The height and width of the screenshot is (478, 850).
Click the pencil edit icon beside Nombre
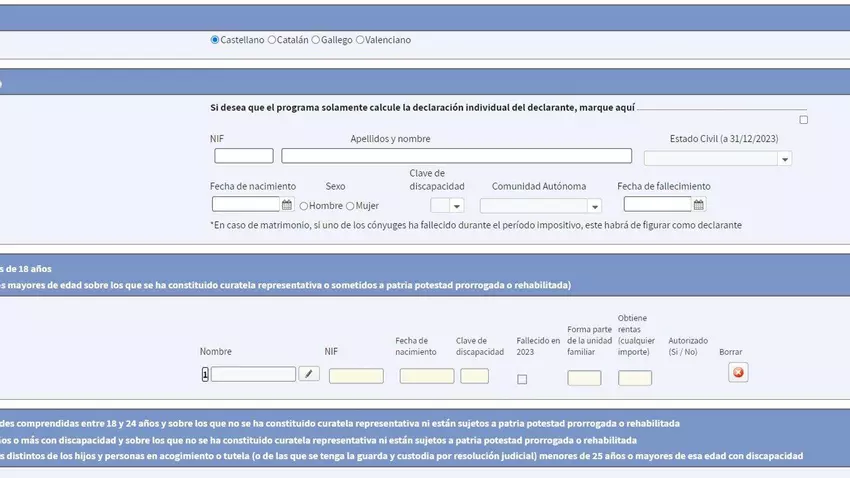click(x=309, y=374)
